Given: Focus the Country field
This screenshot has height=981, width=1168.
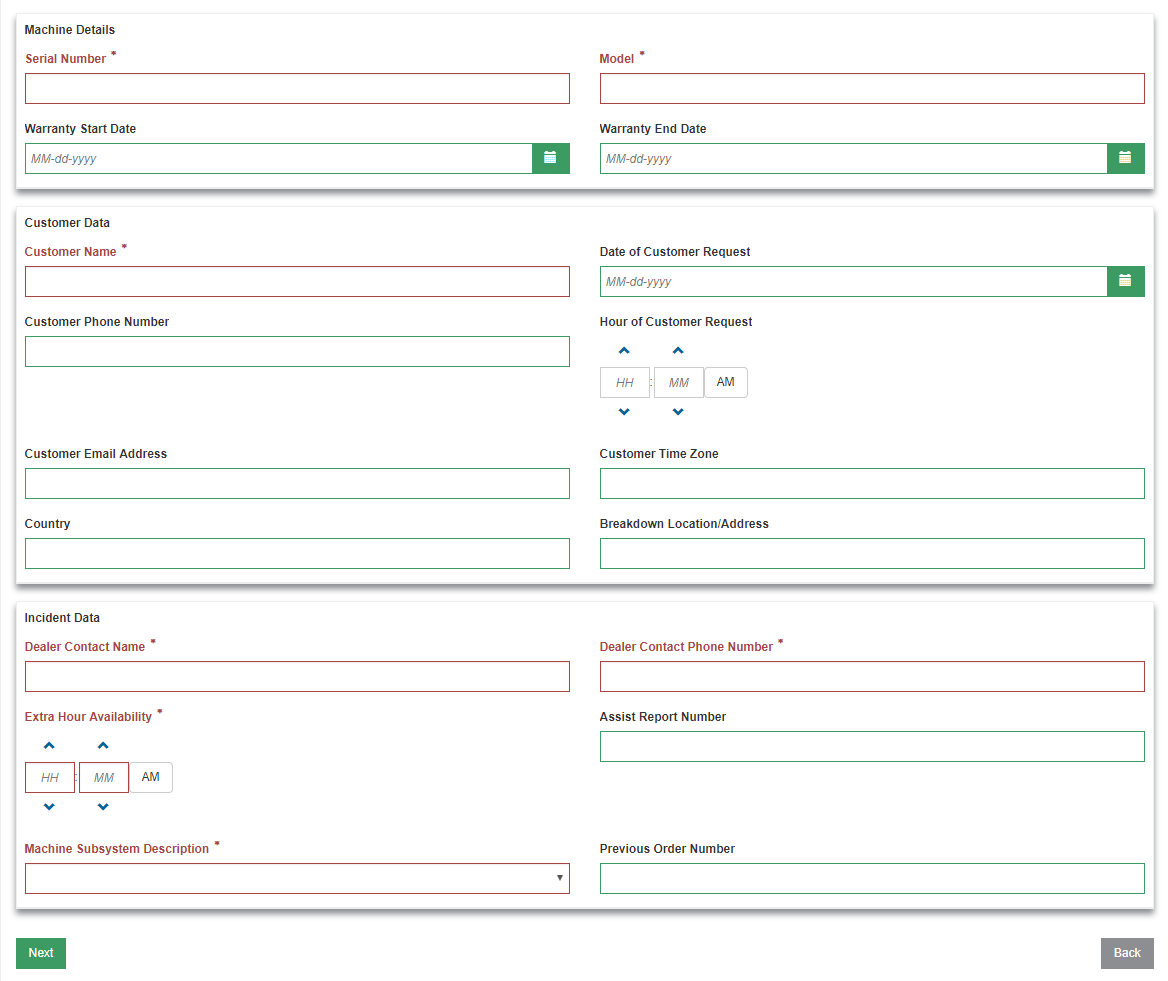Looking at the screenshot, I should [x=297, y=553].
